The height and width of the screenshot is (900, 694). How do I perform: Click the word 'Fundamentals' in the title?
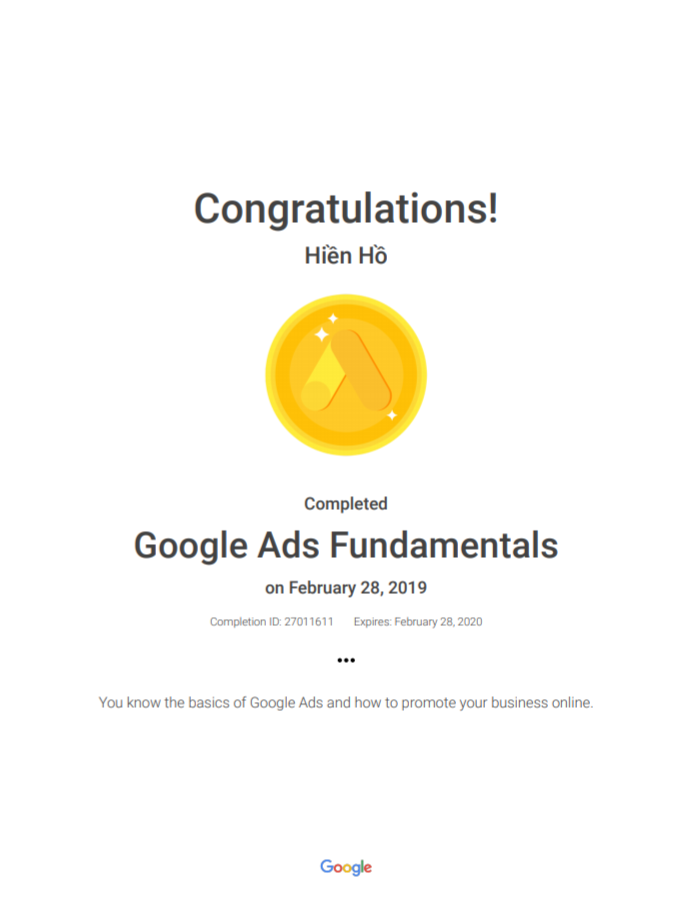coord(444,545)
